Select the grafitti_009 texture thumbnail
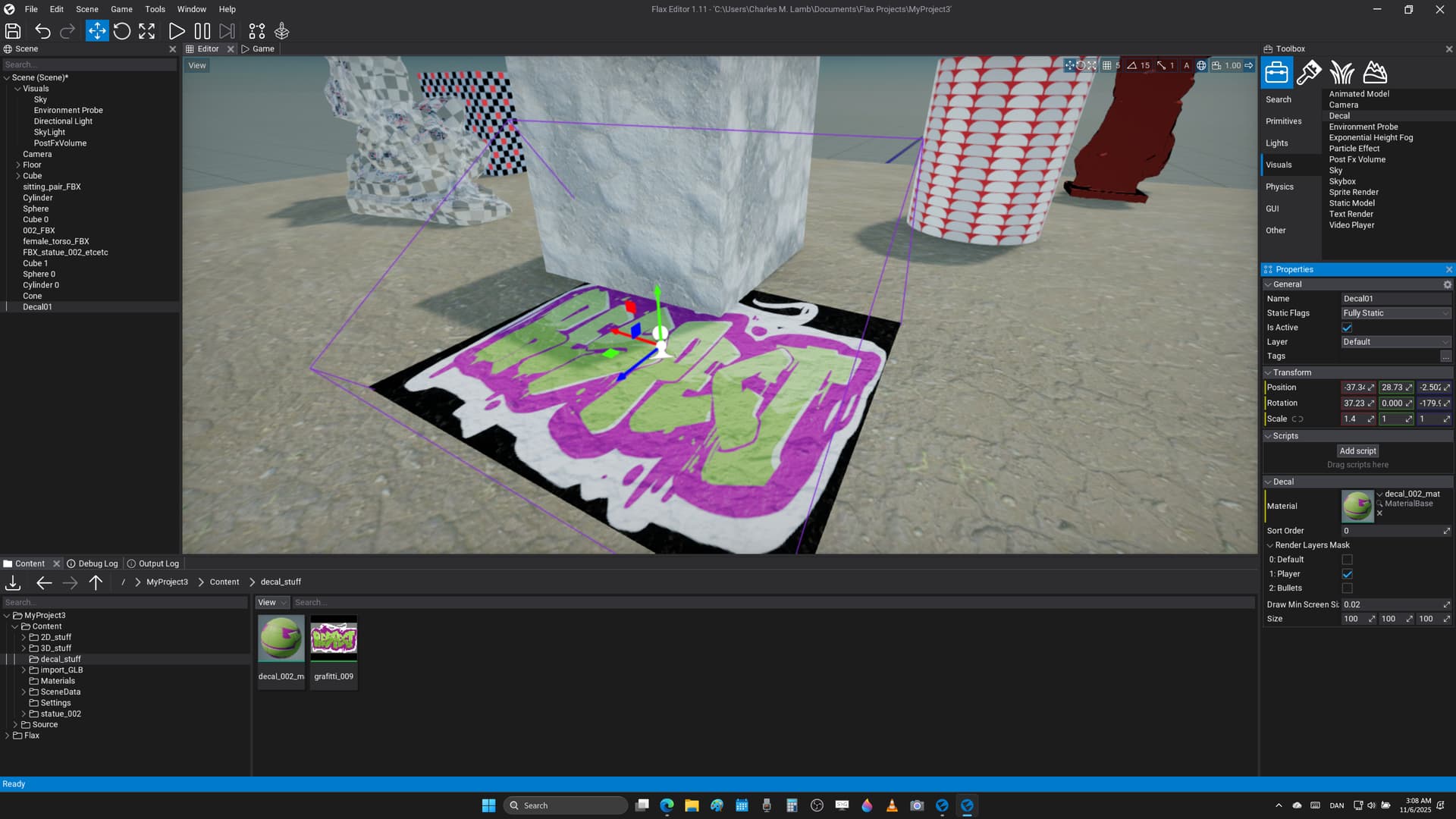The width and height of the screenshot is (1456, 819). [x=334, y=639]
